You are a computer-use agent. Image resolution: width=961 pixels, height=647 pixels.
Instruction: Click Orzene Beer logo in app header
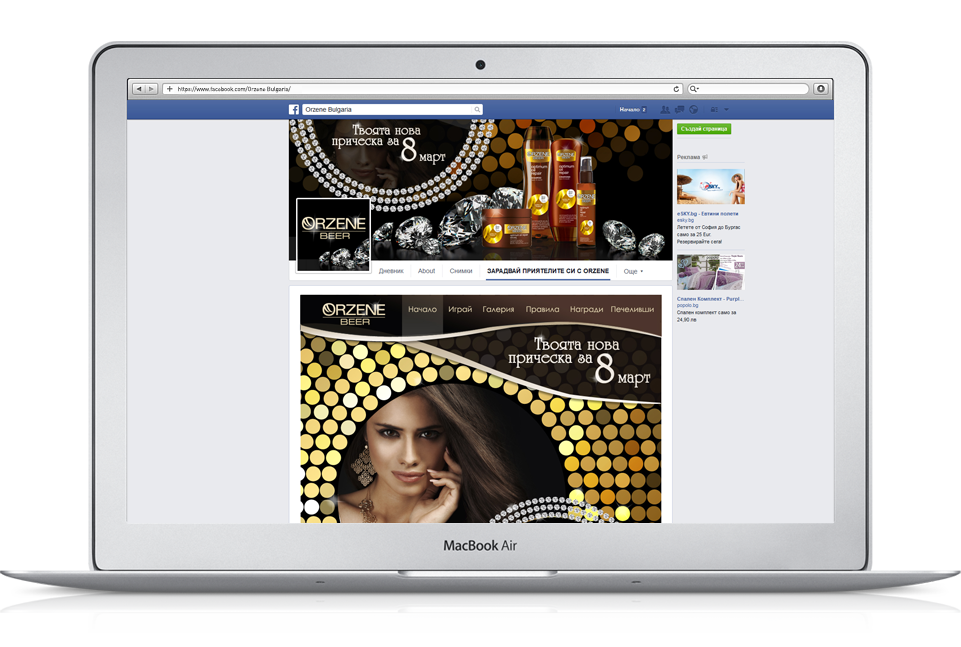click(354, 314)
